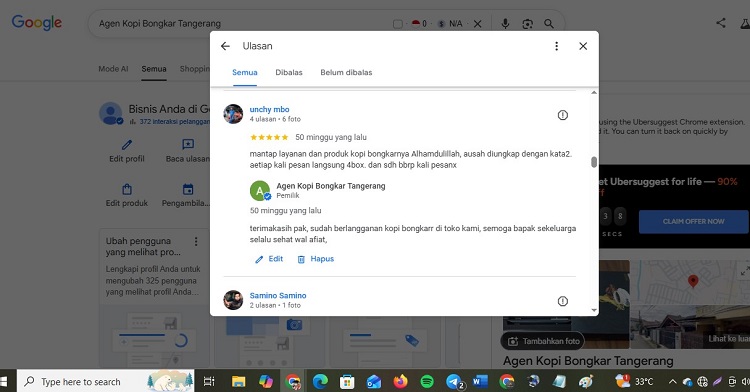The width and height of the screenshot is (750, 392).
Task: Delete the owner reply with Hapus
Action: point(316,259)
